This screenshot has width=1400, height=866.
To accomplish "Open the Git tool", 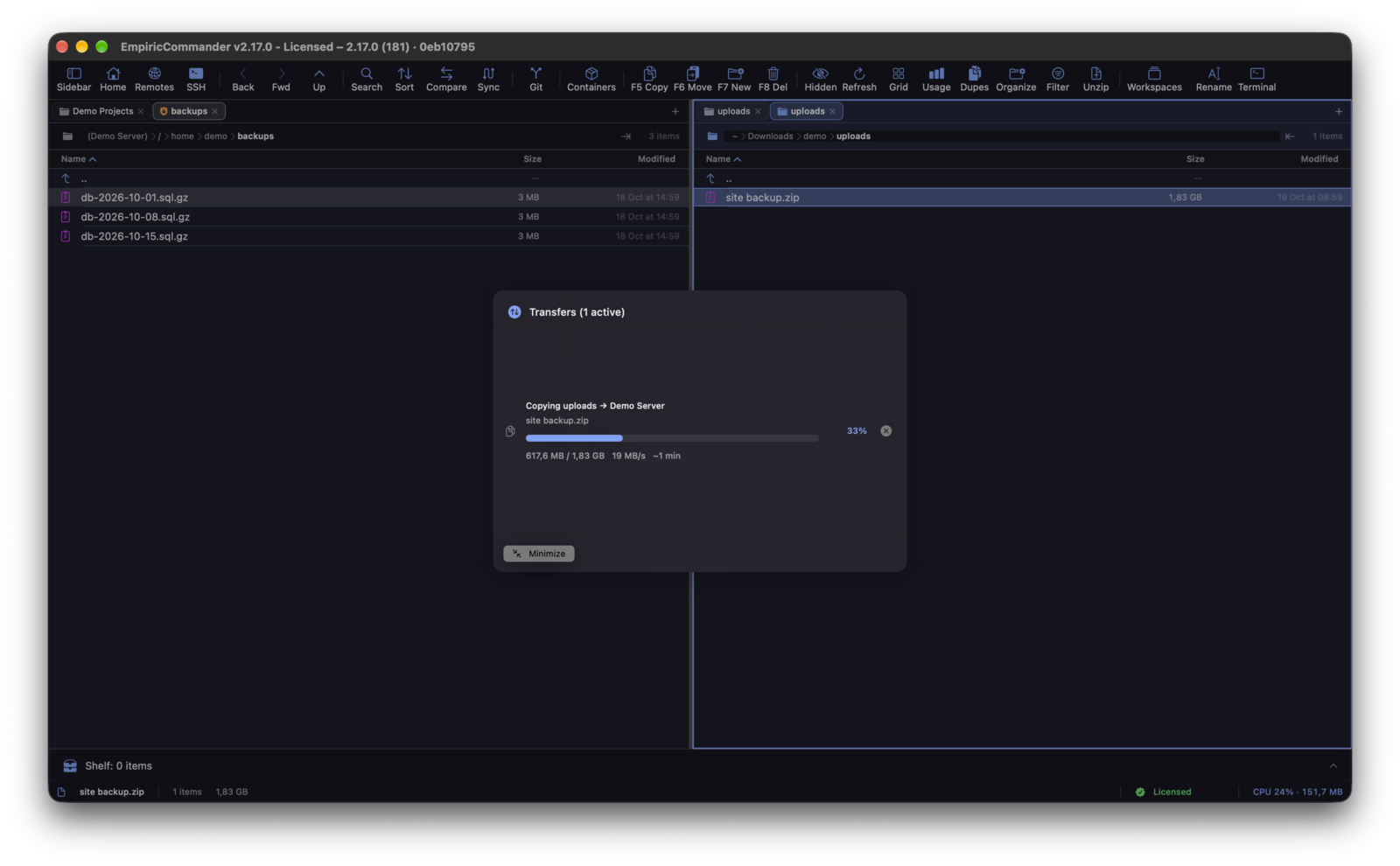I will [535, 79].
